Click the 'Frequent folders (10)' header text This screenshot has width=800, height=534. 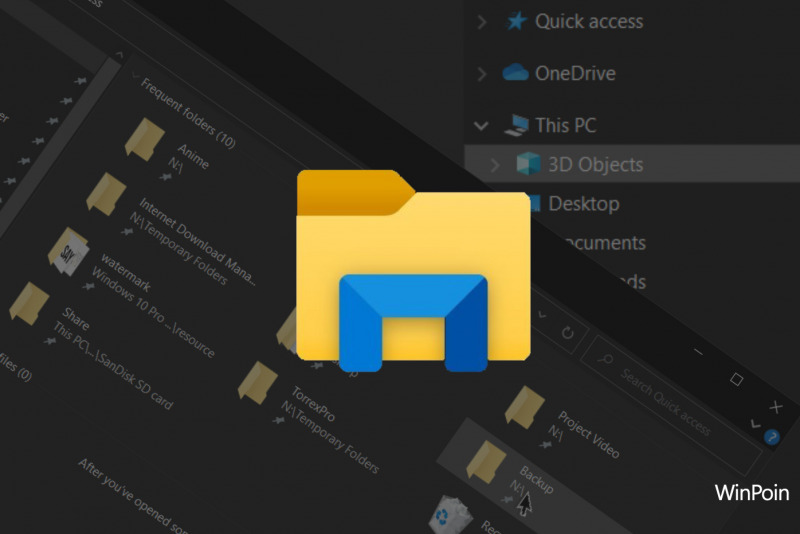188,114
